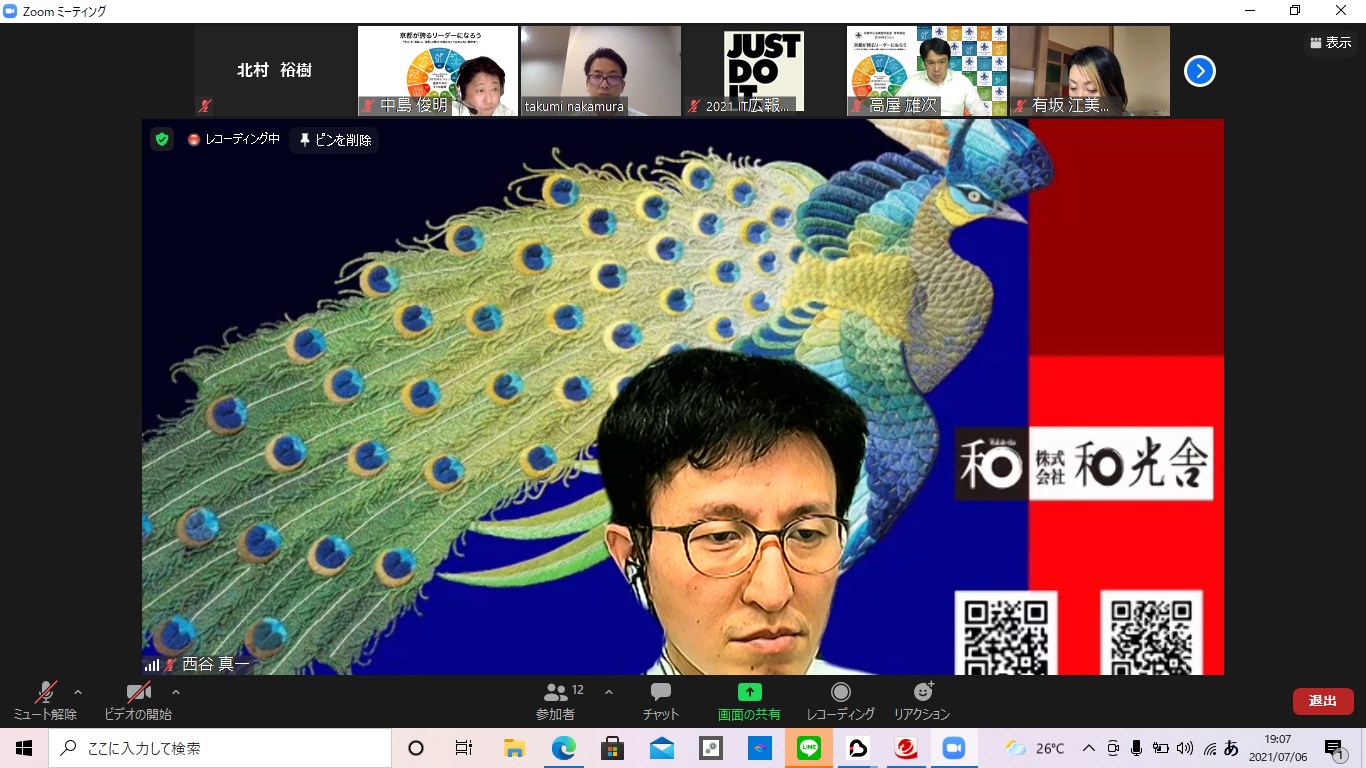Open File Explorer from taskbar
Image resolution: width=1366 pixels, height=768 pixels.
[514, 748]
